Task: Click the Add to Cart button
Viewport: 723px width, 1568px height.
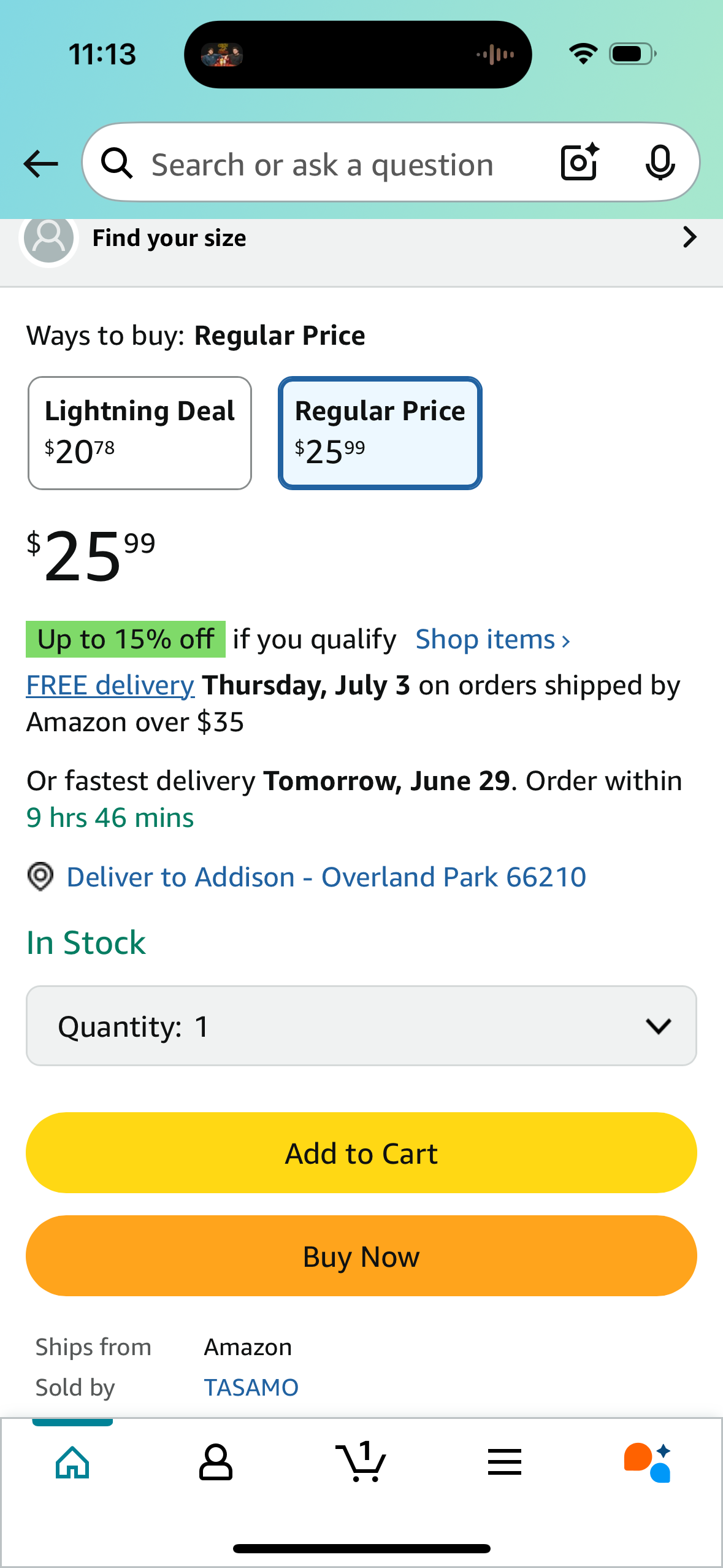Action: tap(361, 1153)
